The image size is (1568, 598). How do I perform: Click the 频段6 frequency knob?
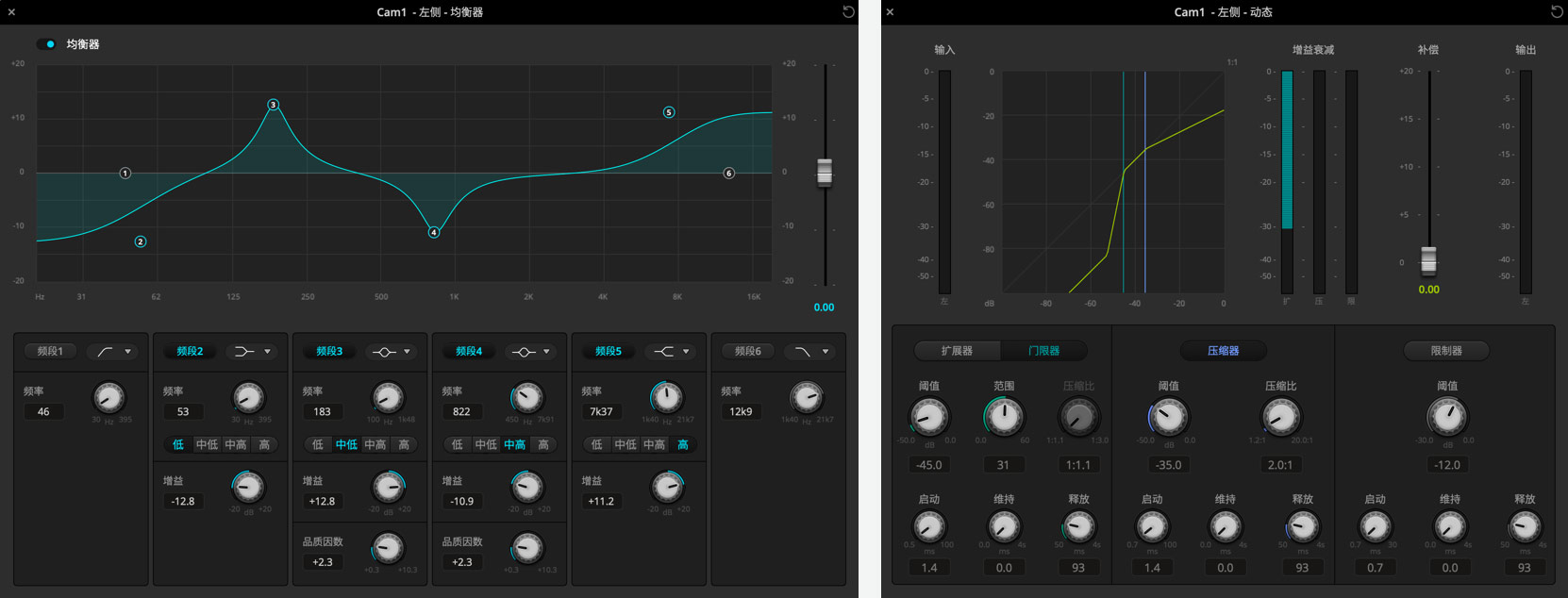point(807,398)
